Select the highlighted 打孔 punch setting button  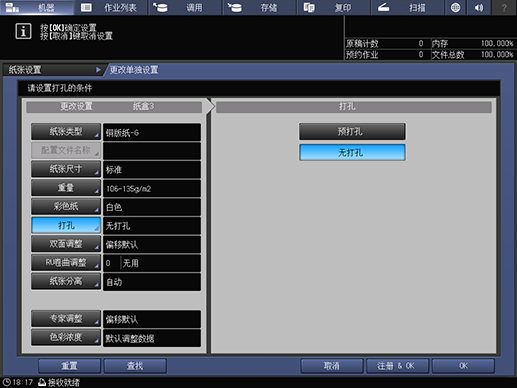[x=66, y=225]
